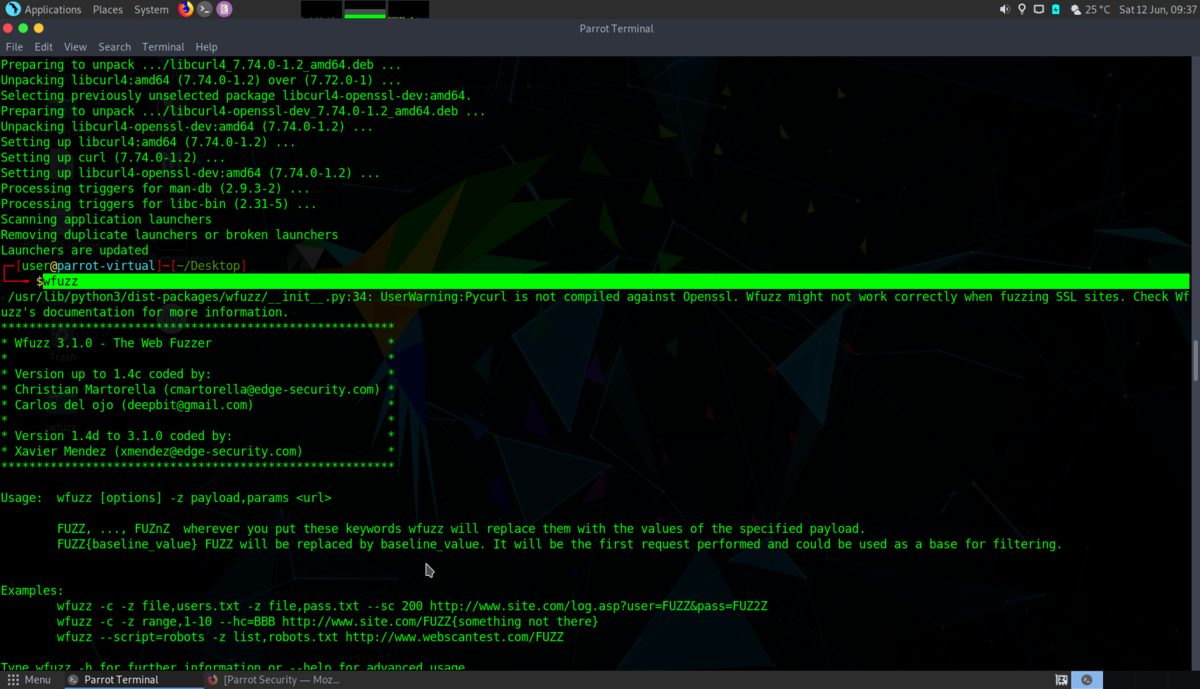Click the 'Examples:' heading in terminal
The image size is (1200, 689).
[x=32, y=591]
